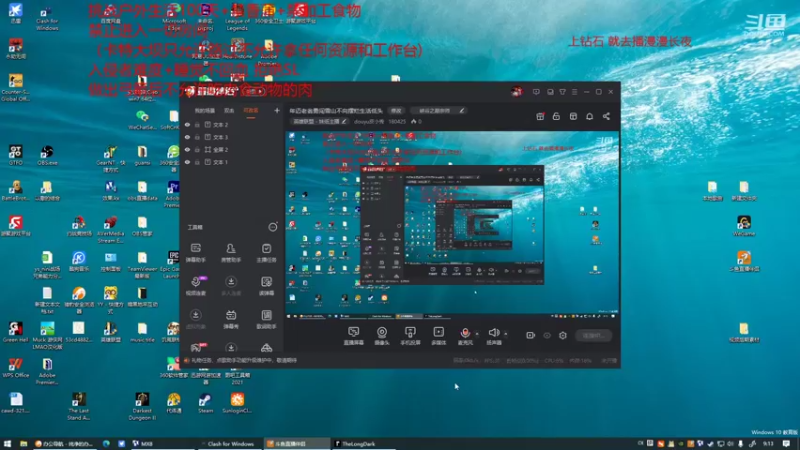
Task: Lock the 文本 1 source
Action: (197, 162)
